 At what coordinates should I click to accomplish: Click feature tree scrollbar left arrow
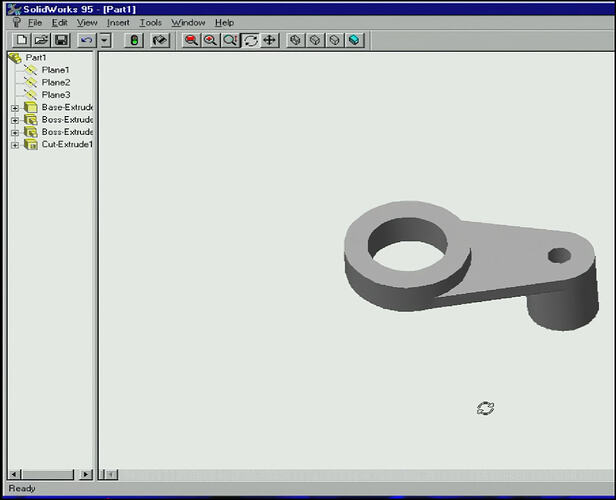click(x=14, y=474)
